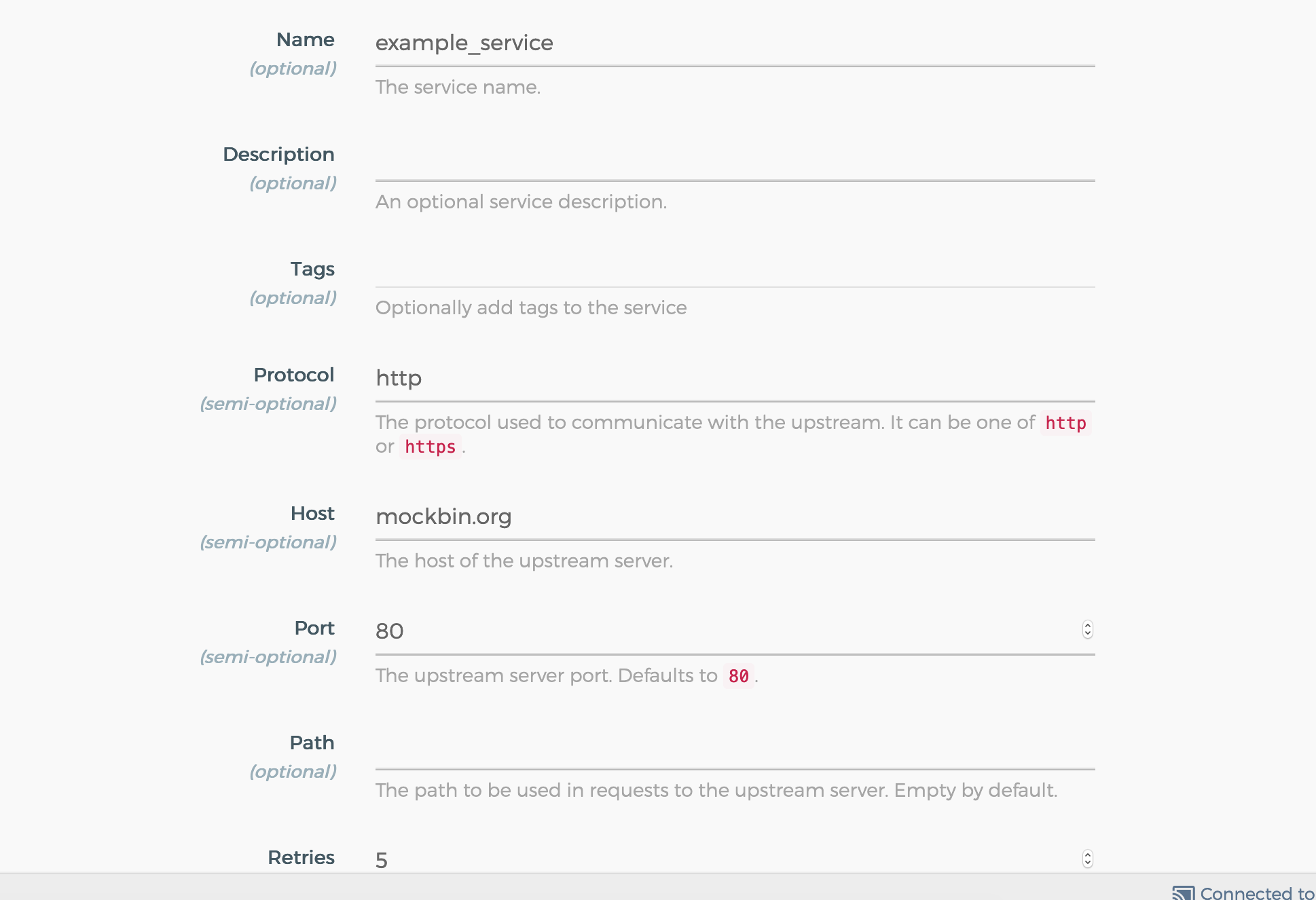Increment the Port value with the up arrow
1316x900 pixels.
pyautogui.click(x=1088, y=625)
